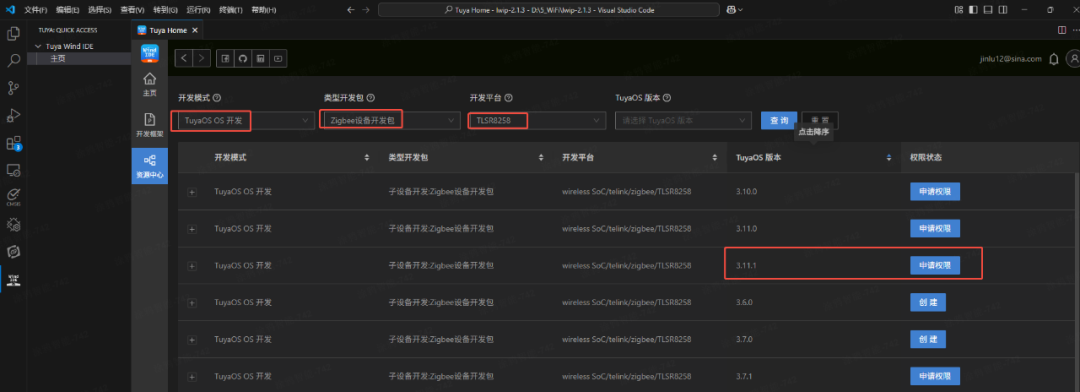Click the 查询 query button
Image resolution: width=1080 pixels, height=392 pixels.
(779, 121)
